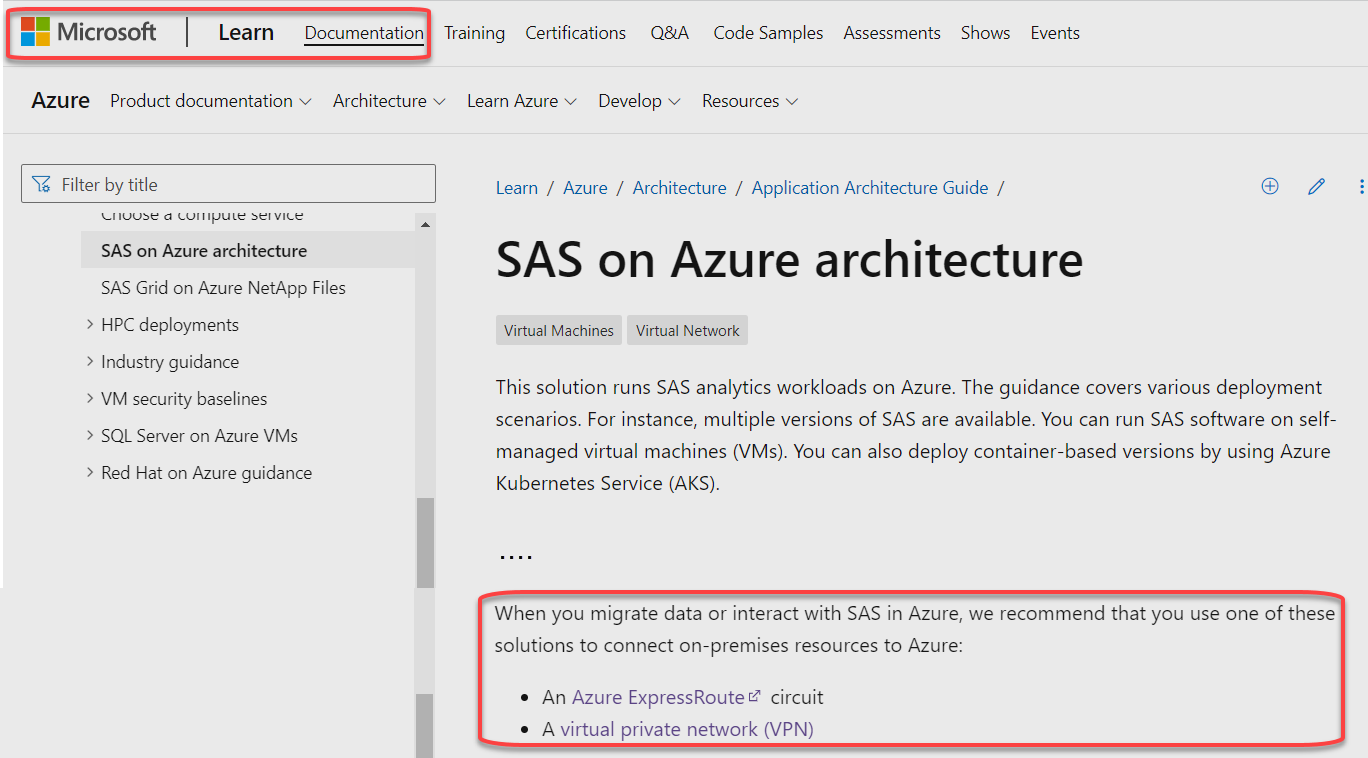1368x758 pixels.
Task: Select SAS Grid on Azure NetApp Files
Action: tap(223, 288)
